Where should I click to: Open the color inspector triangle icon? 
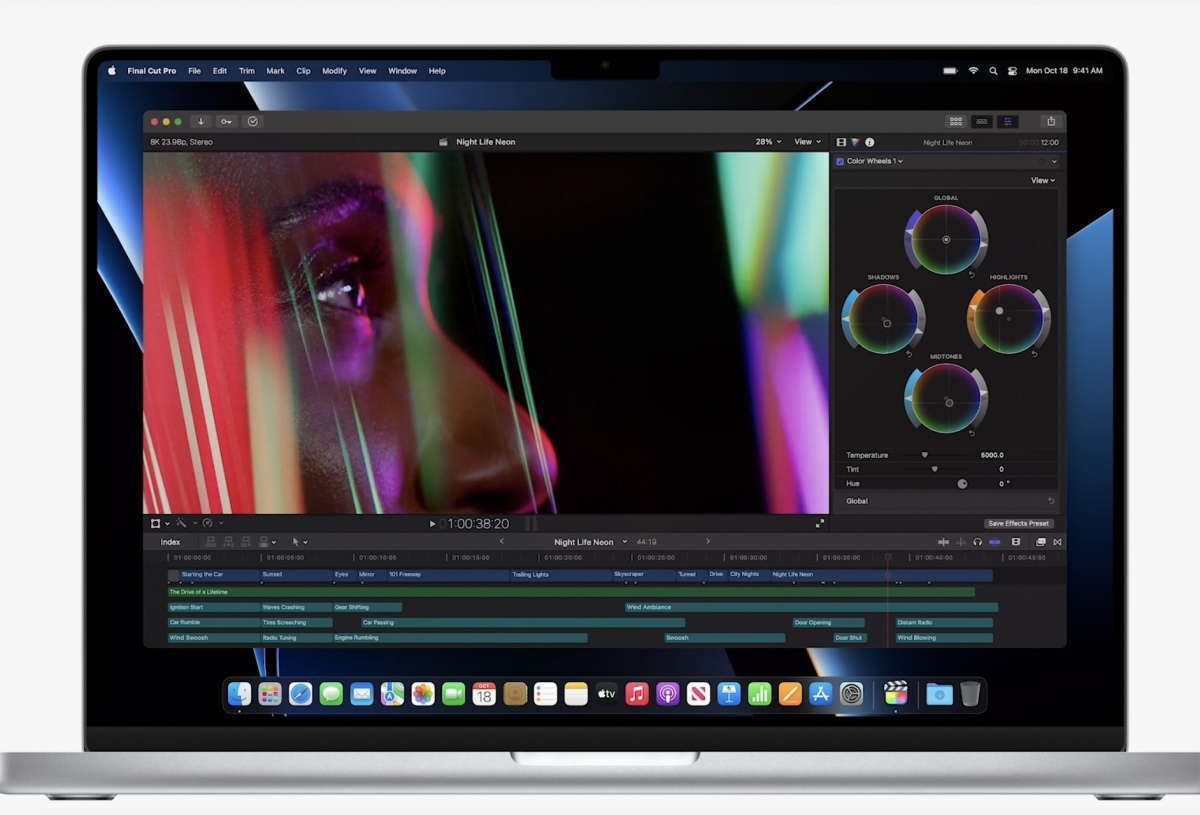tap(855, 142)
